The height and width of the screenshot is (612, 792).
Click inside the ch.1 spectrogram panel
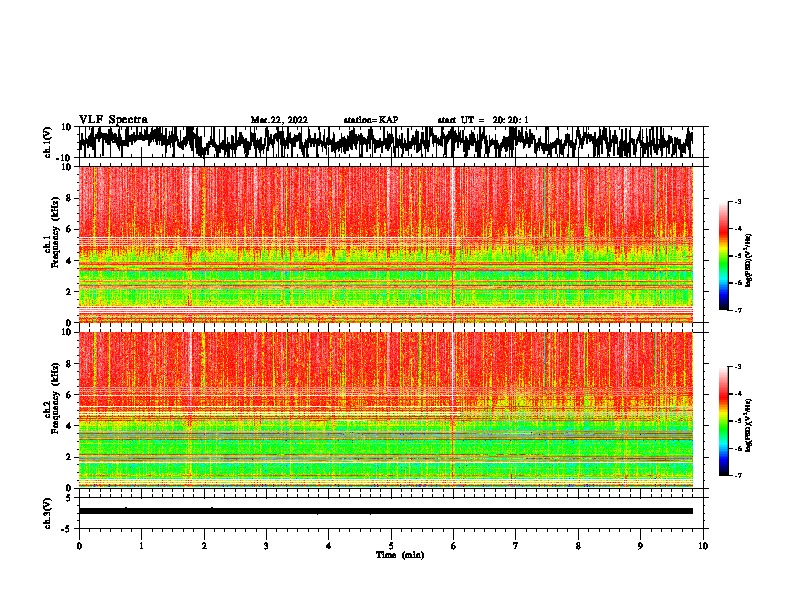tap(385, 244)
